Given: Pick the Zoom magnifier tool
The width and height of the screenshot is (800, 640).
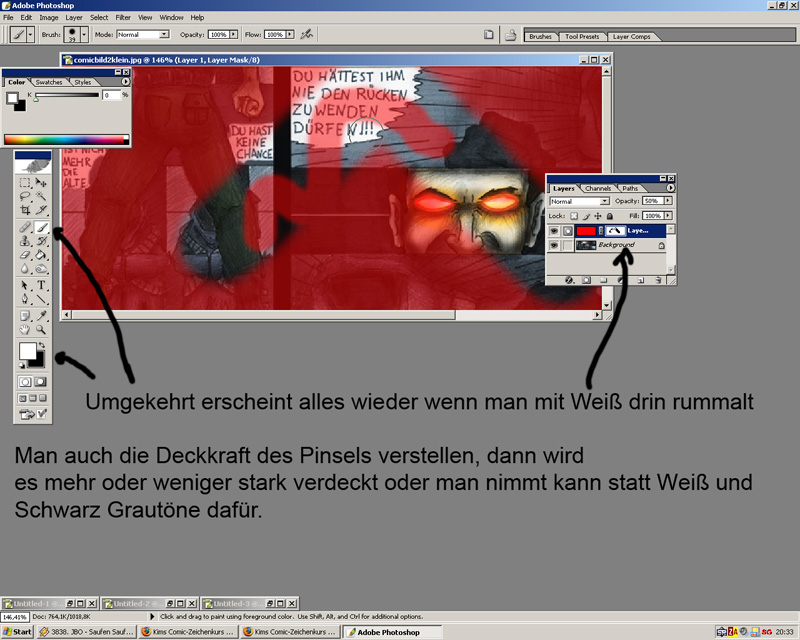Looking at the screenshot, I should [x=42, y=329].
